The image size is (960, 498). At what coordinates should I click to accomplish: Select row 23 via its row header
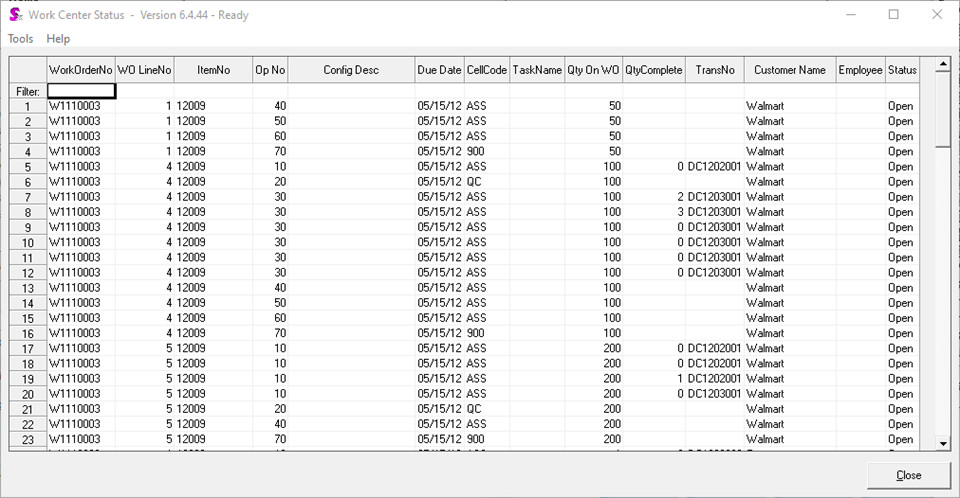[x=28, y=439]
